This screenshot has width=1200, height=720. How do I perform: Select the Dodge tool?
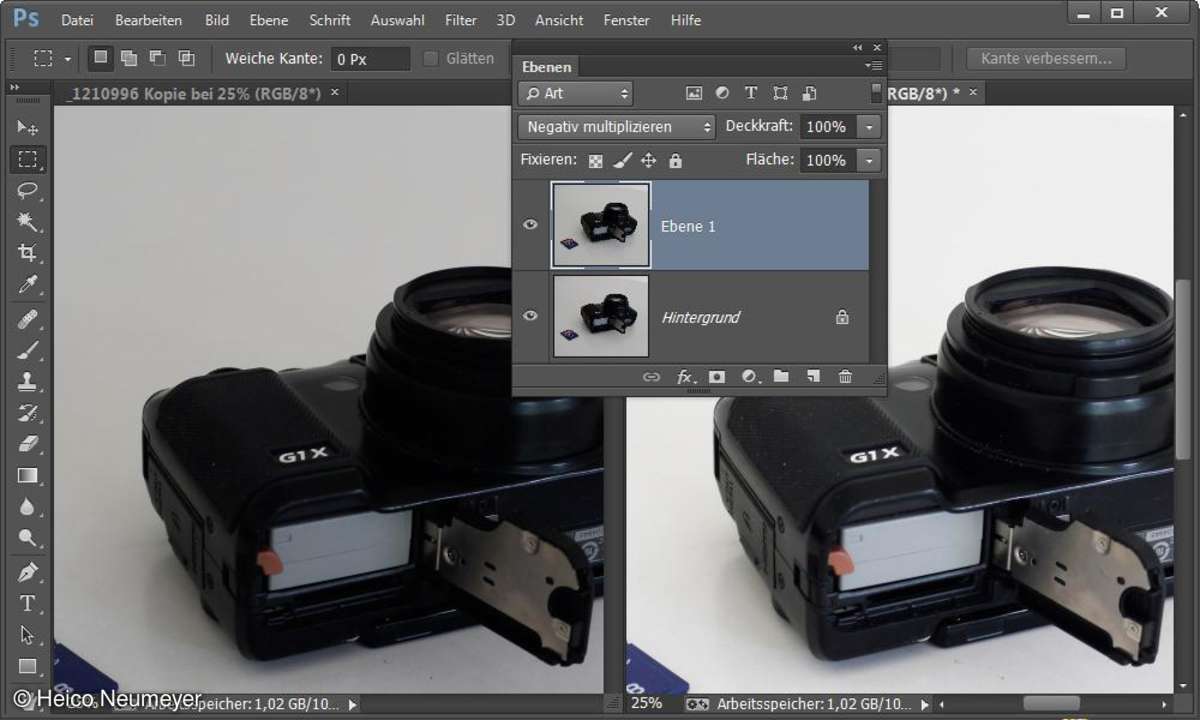pyautogui.click(x=28, y=539)
